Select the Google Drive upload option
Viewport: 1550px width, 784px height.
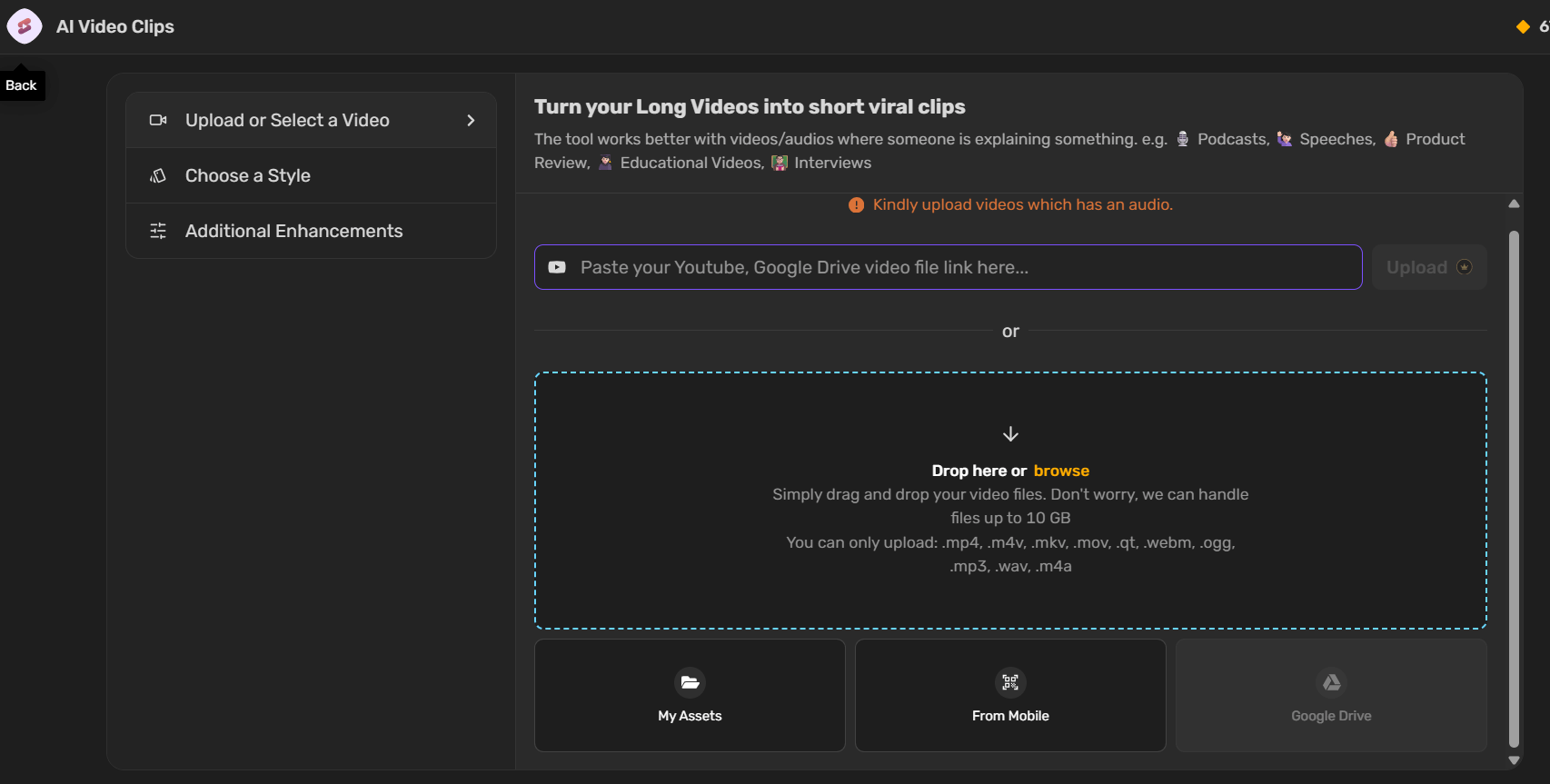(1332, 696)
